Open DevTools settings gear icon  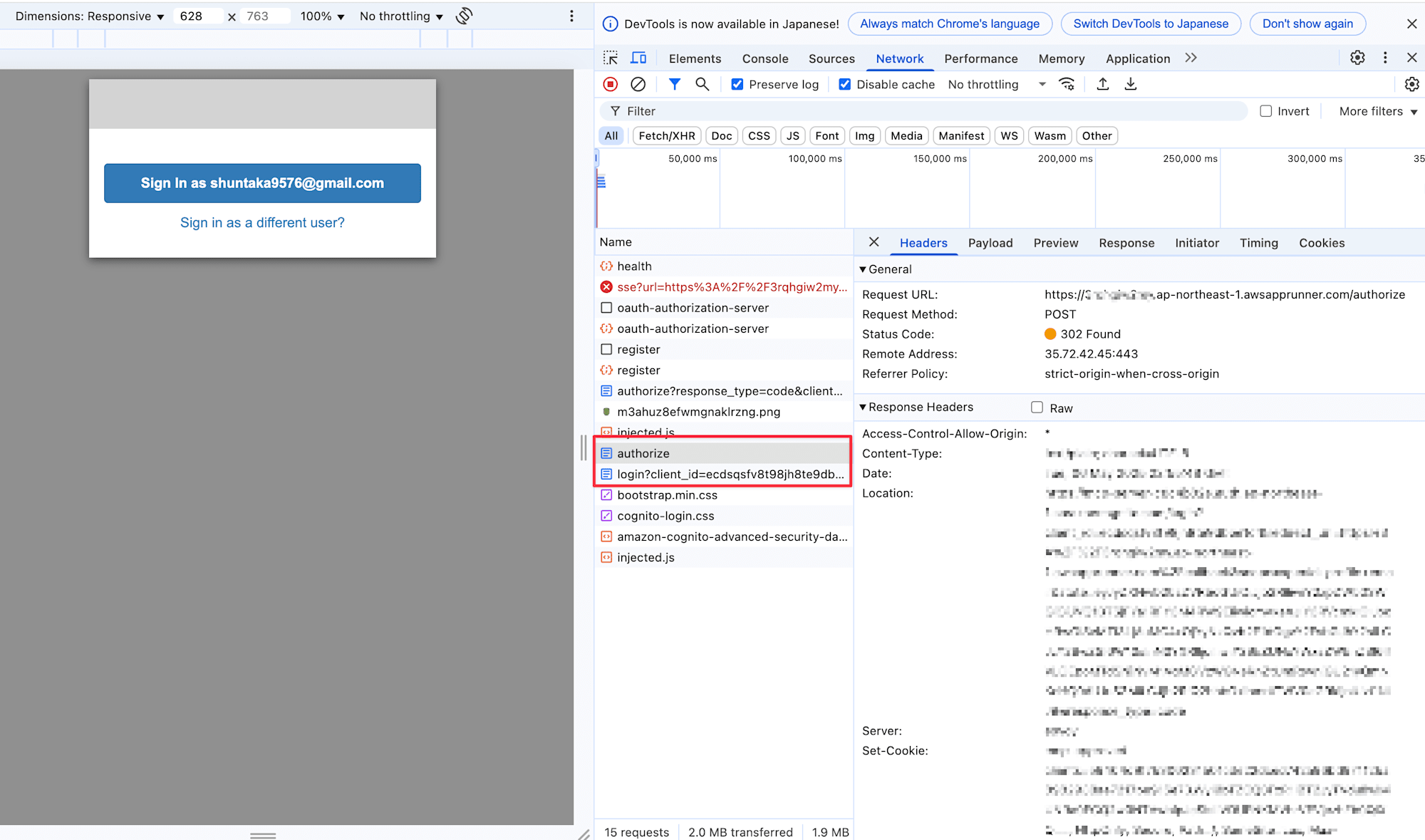(x=1357, y=58)
